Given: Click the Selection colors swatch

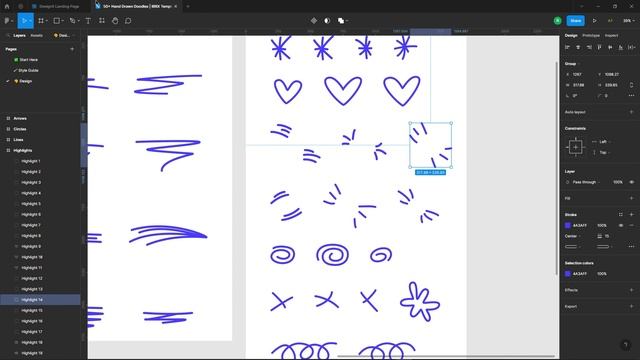Looking at the screenshot, I should tap(567, 274).
